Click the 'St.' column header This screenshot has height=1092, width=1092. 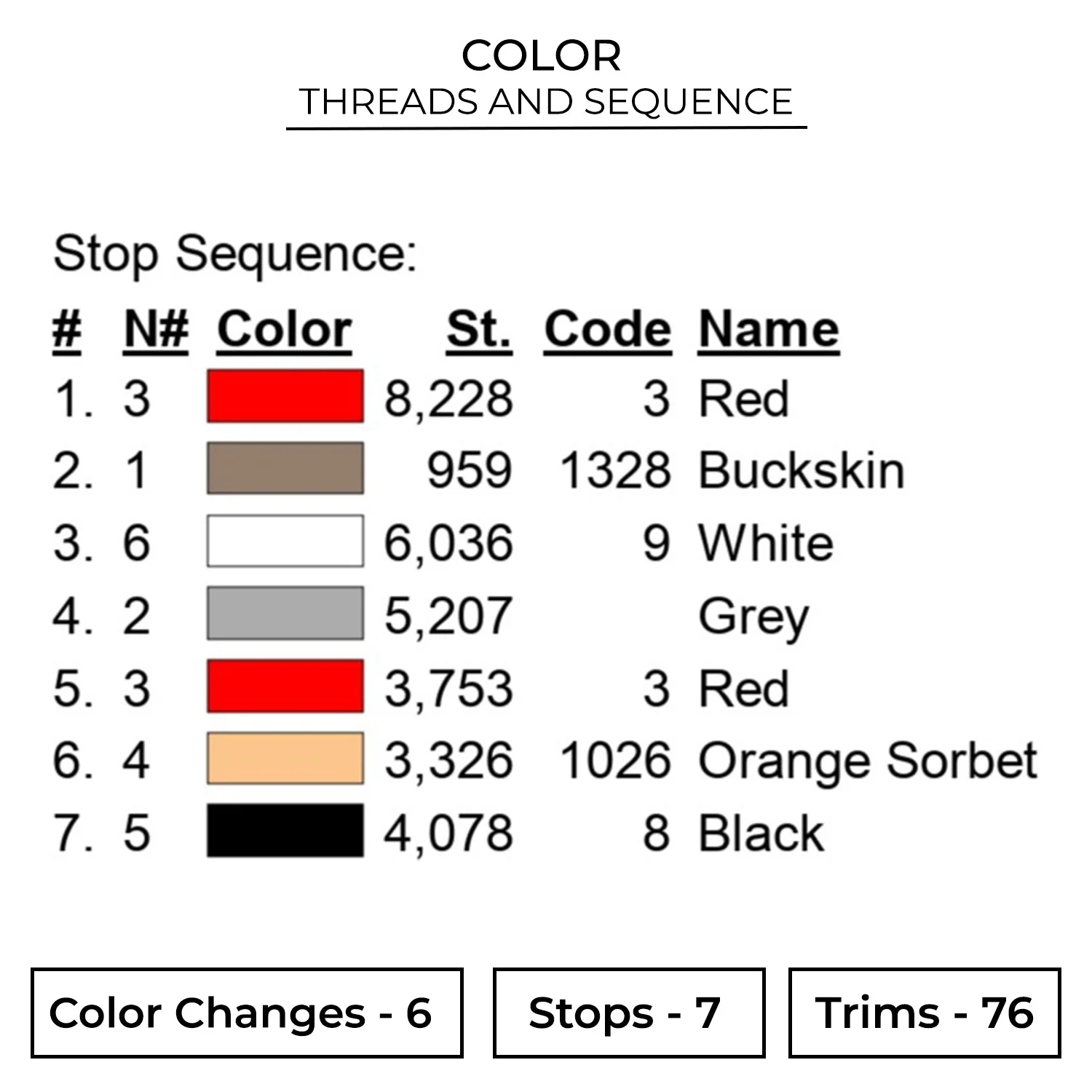(479, 330)
